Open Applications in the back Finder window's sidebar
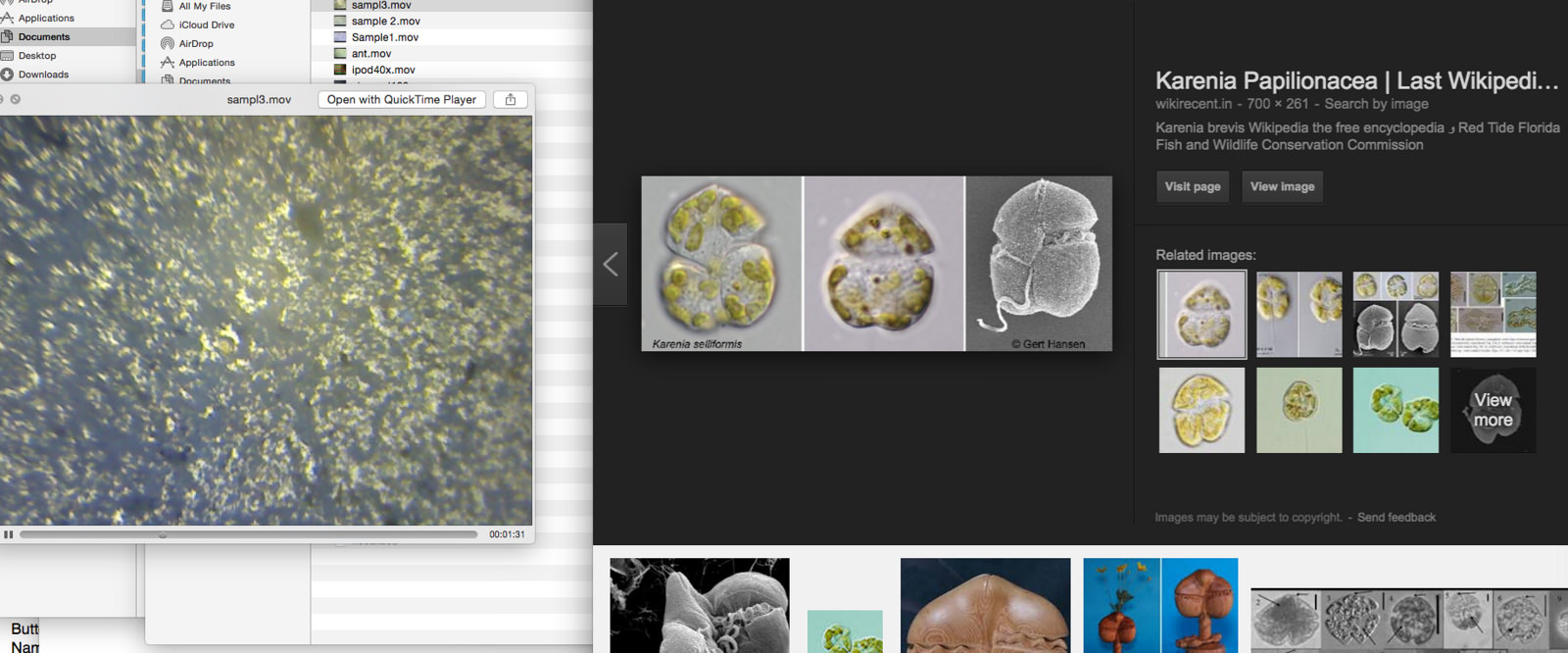Viewport: 1568px width, 653px height. pos(45,18)
